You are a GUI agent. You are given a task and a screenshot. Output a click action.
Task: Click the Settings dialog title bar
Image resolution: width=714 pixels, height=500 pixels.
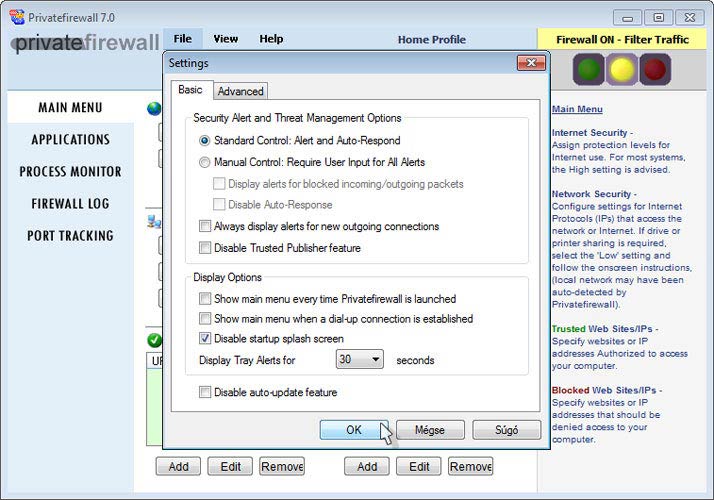pyautogui.click(x=342, y=63)
